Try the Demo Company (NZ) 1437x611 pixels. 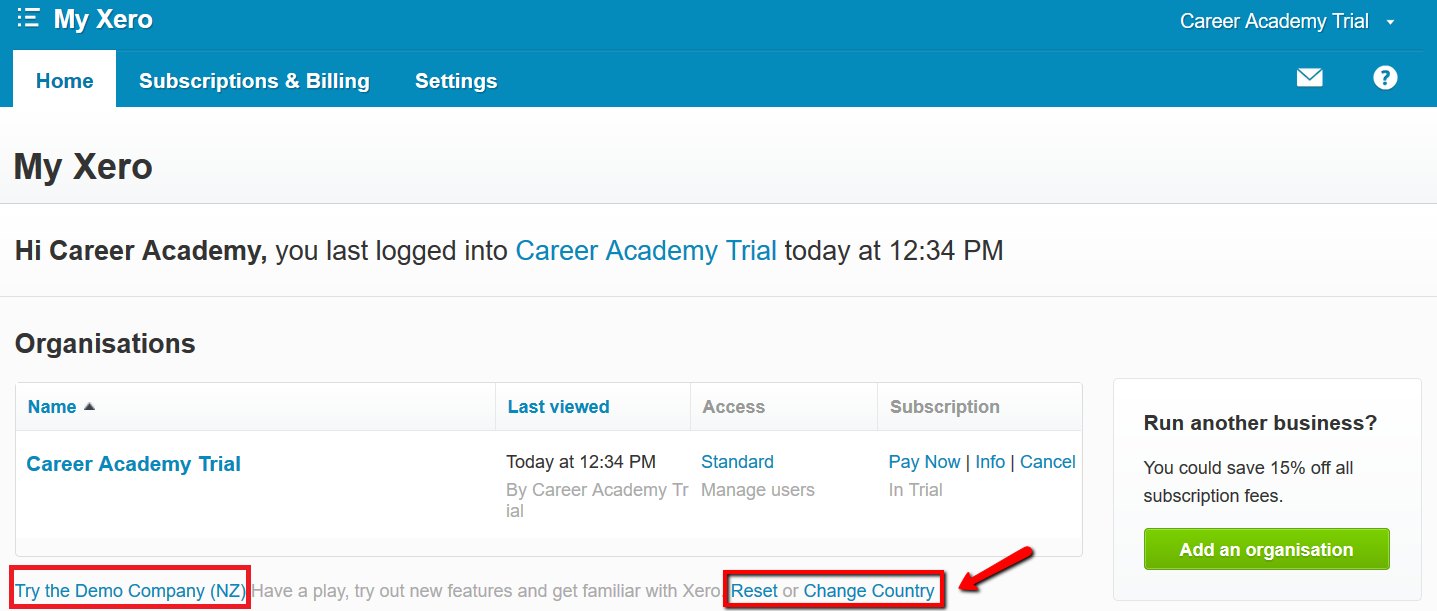point(130,591)
